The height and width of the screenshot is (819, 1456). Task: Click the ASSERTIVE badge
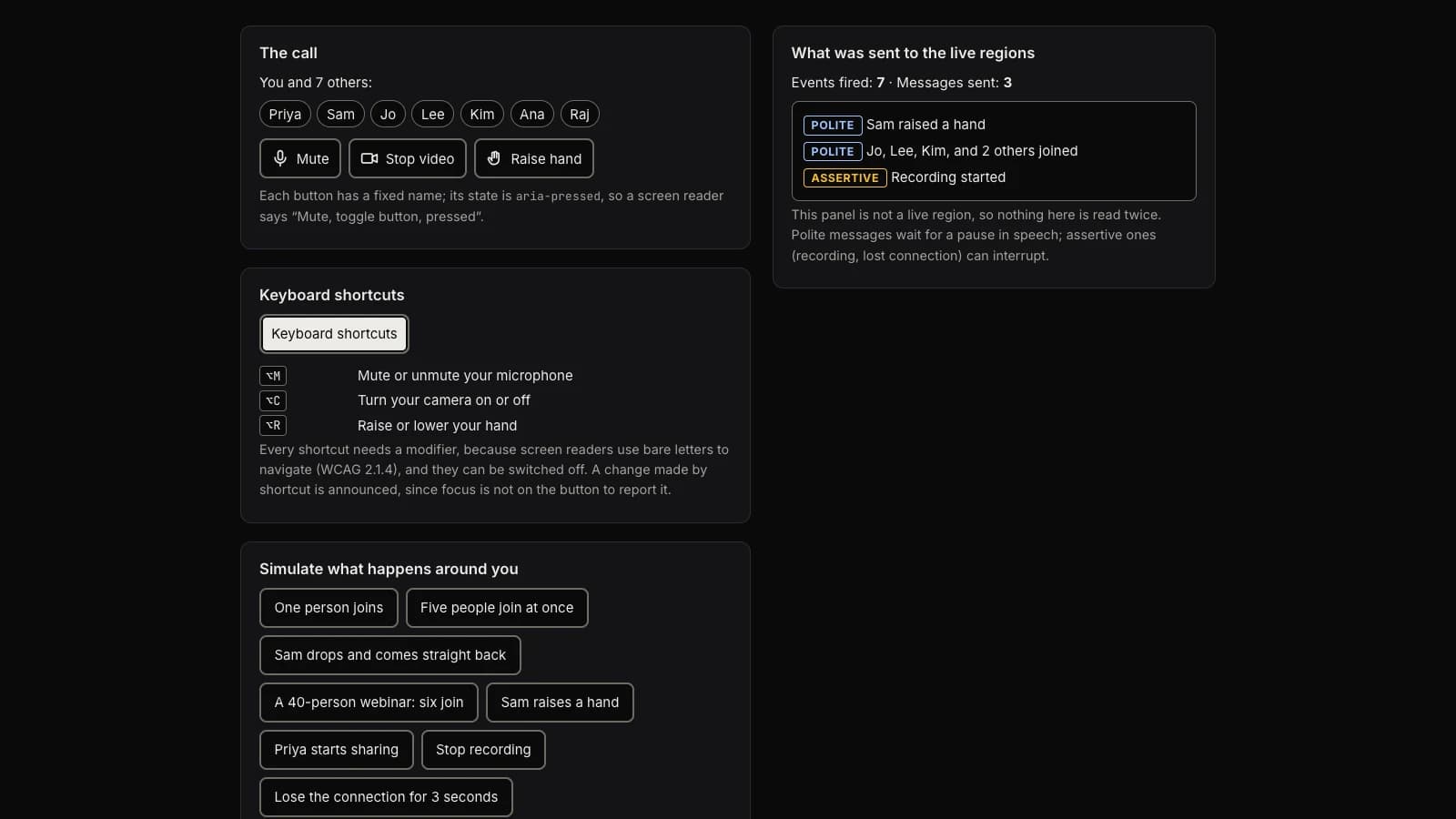pyautogui.click(x=844, y=177)
